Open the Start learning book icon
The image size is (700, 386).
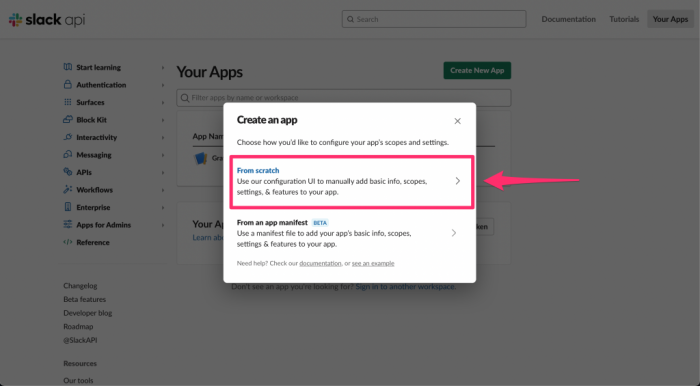tap(67, 67)
